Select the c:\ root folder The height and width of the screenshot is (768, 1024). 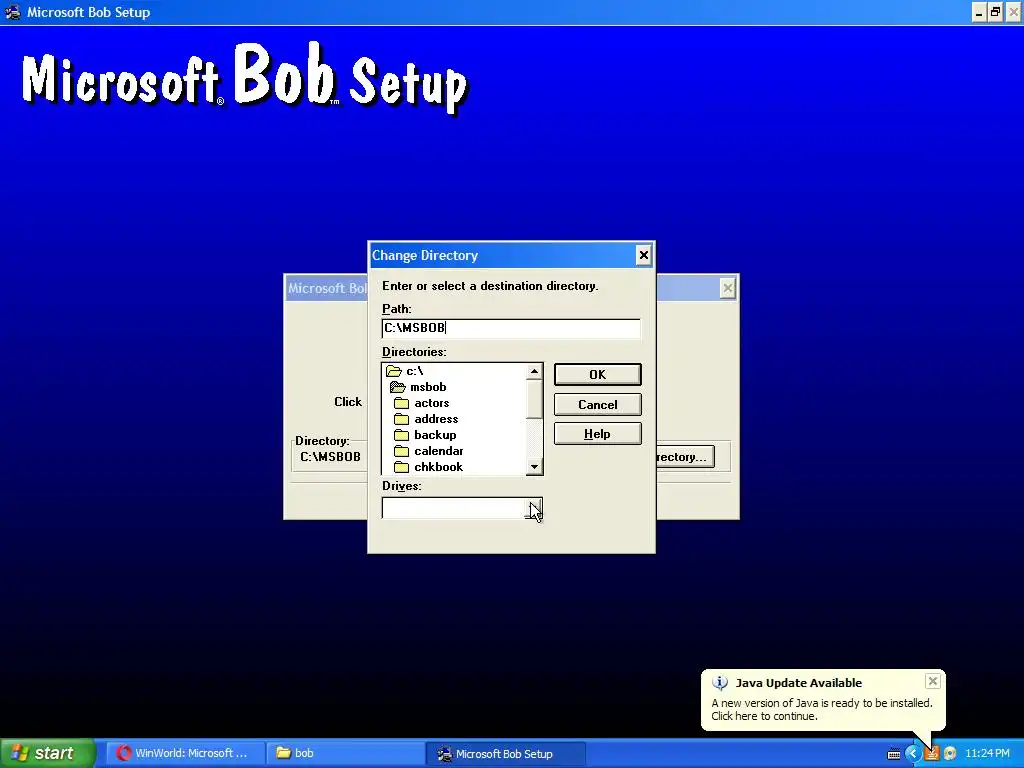[414, 371]
